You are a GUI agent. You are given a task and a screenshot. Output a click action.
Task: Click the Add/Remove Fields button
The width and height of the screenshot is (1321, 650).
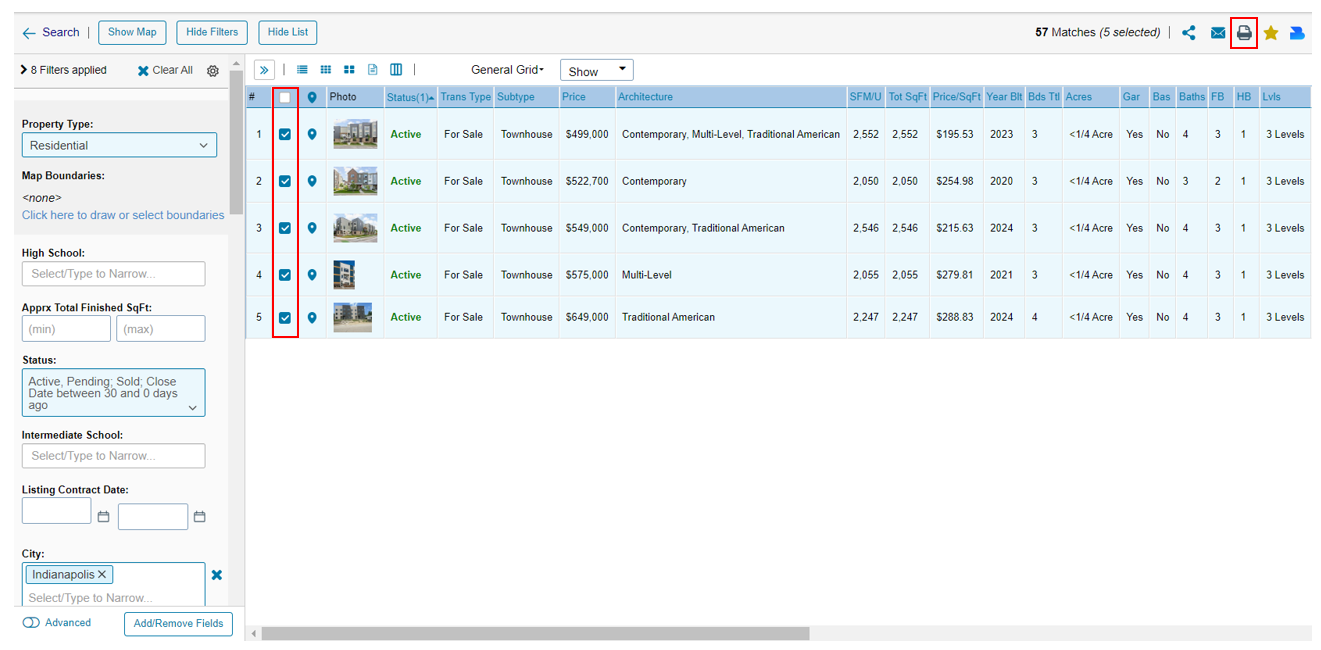pos(178,624)
